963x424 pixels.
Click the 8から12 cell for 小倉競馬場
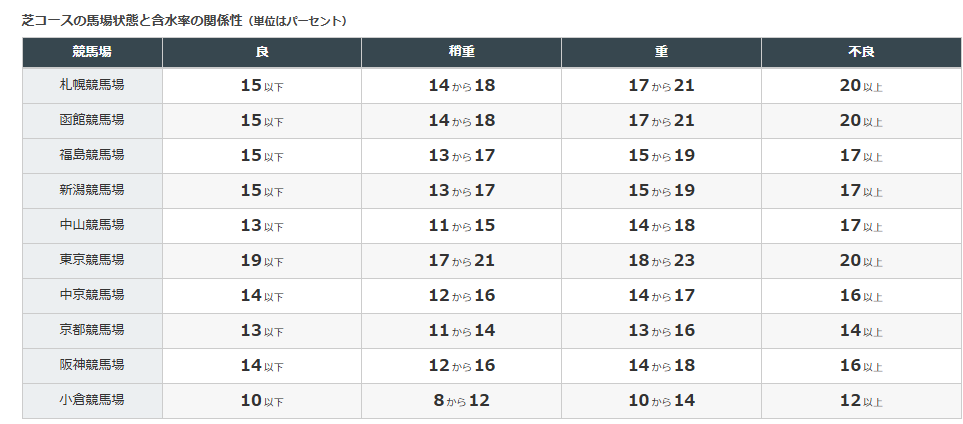(x=461, y=401)
